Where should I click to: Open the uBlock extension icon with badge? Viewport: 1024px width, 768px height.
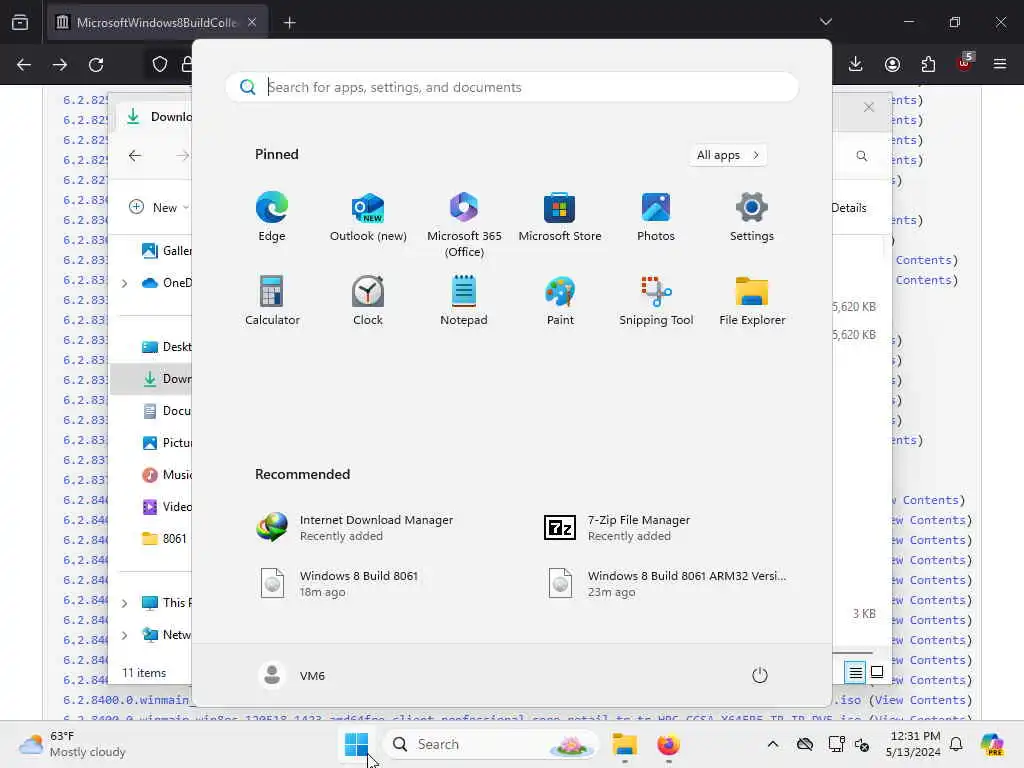point(964,63)
